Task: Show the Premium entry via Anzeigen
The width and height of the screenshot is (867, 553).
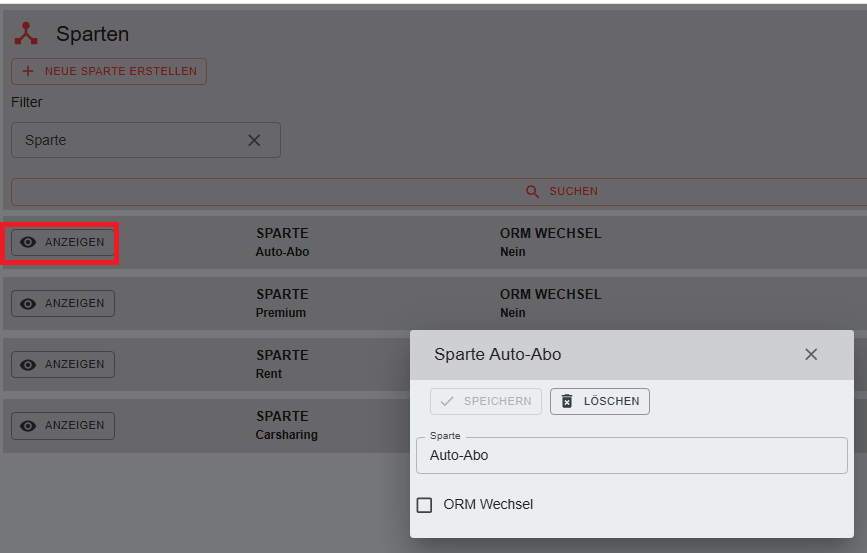Action: pos(63,303)
